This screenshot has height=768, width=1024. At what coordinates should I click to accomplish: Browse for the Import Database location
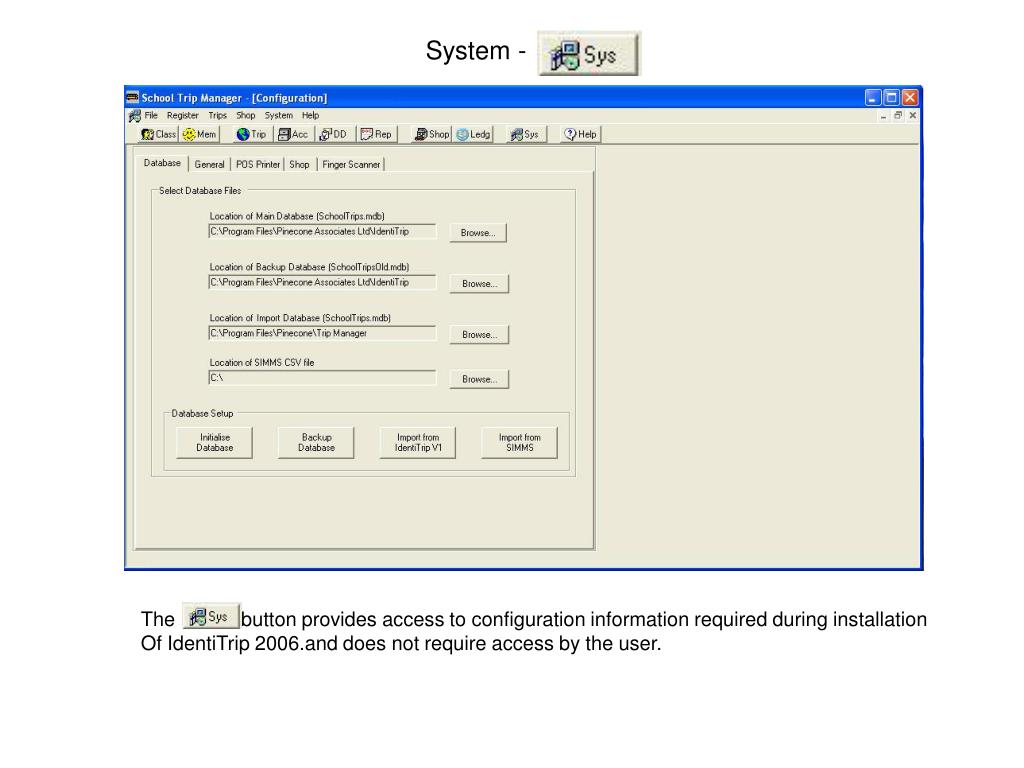pyautogui.click(x=479, y=334)
